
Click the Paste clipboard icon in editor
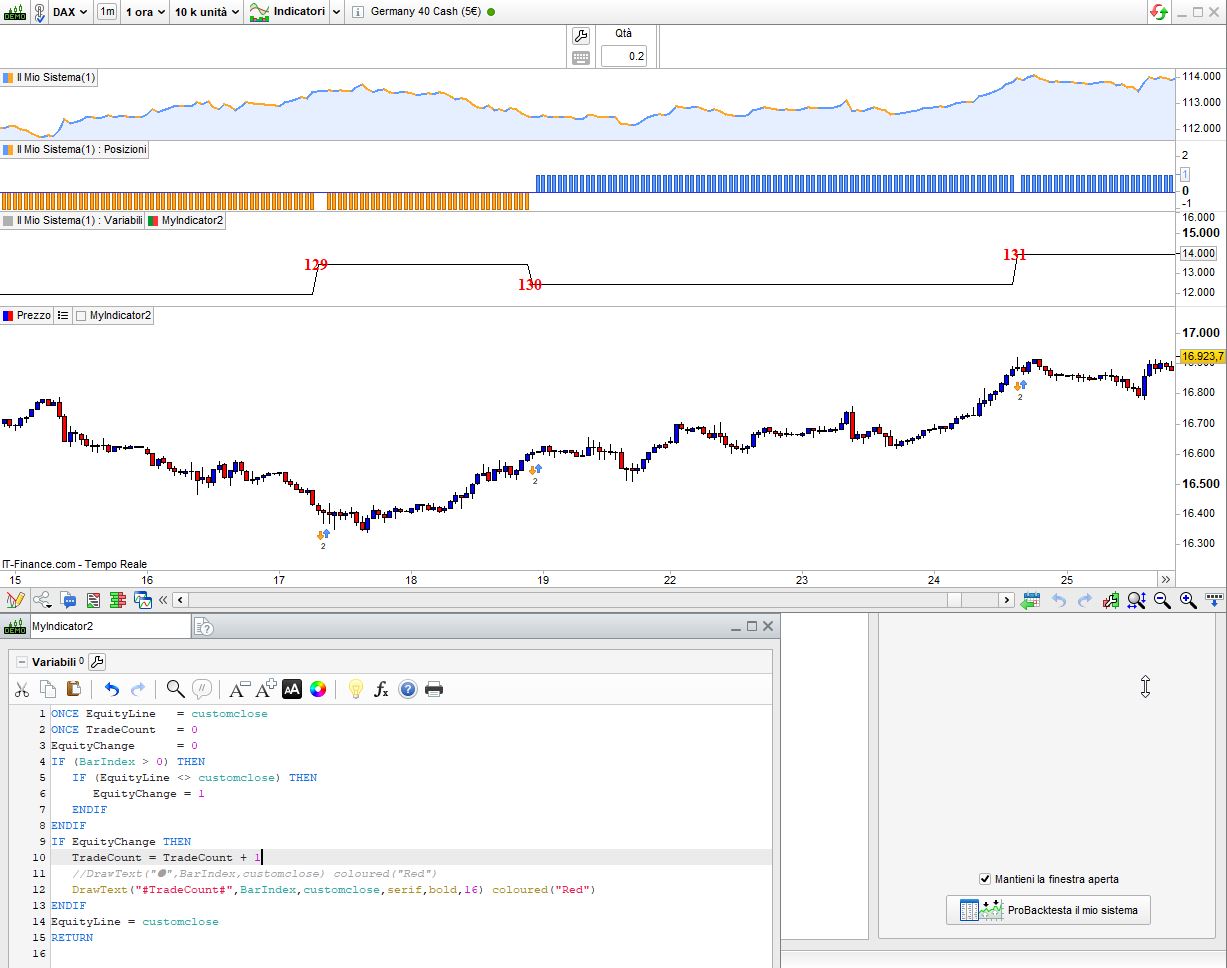[73, 689]
